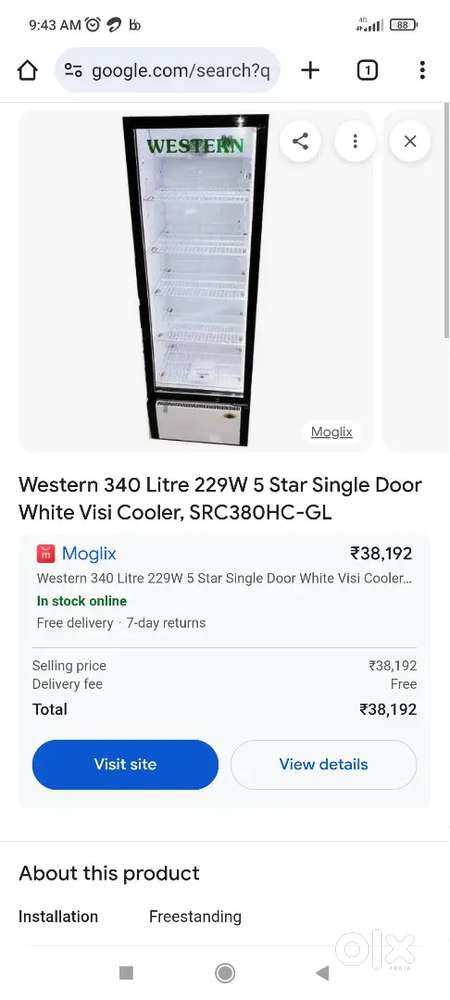The width and height of the screenshot is (450, 1000).
Task: Click the View details button
Action: click(x=323, y=764)
